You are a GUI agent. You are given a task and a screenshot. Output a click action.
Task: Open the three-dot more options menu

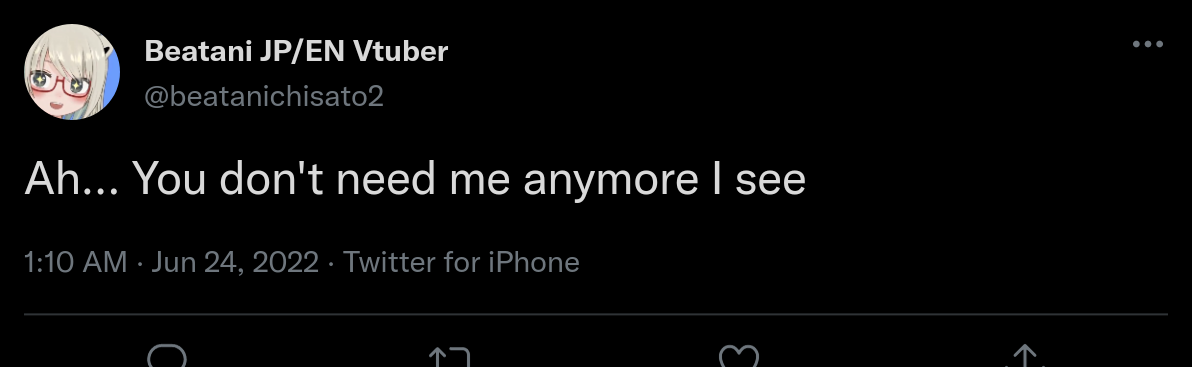pyautogui.click(x=1148, y=44)
